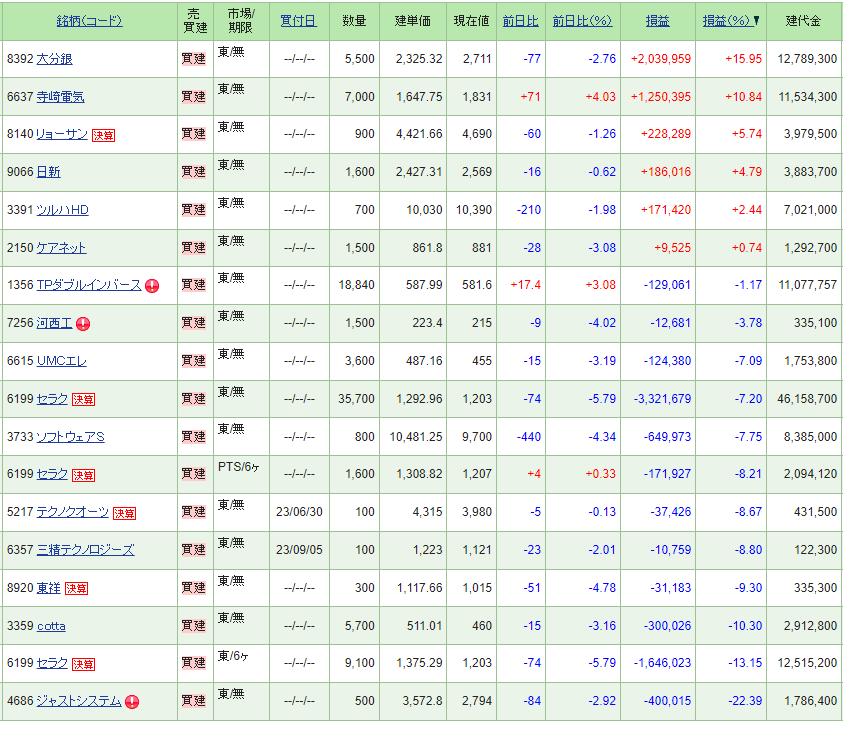Select the day change +17.4
The image size is (843, 729).
tap(525, 285)
